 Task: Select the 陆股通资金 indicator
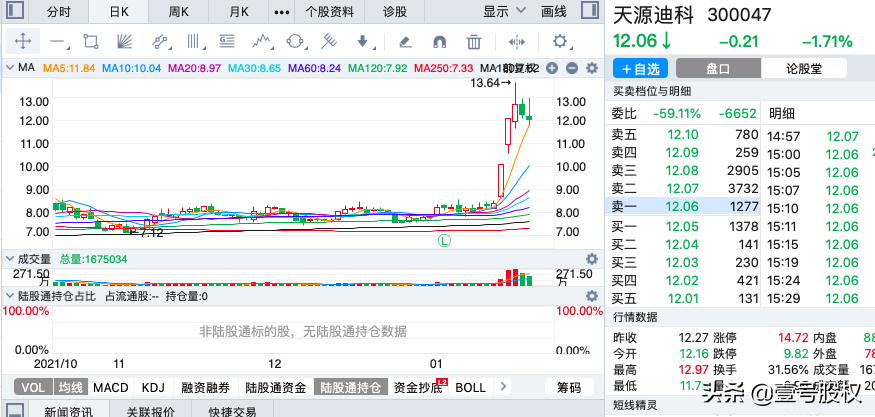click(x=276, y=387)
